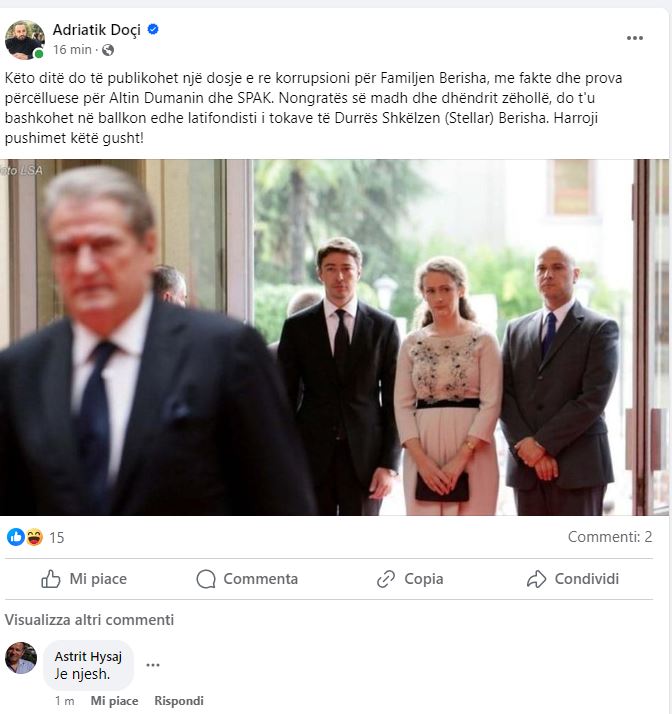
Task: Open Astrit Hysaj's avatar
Action: click(x=21, y=658)
